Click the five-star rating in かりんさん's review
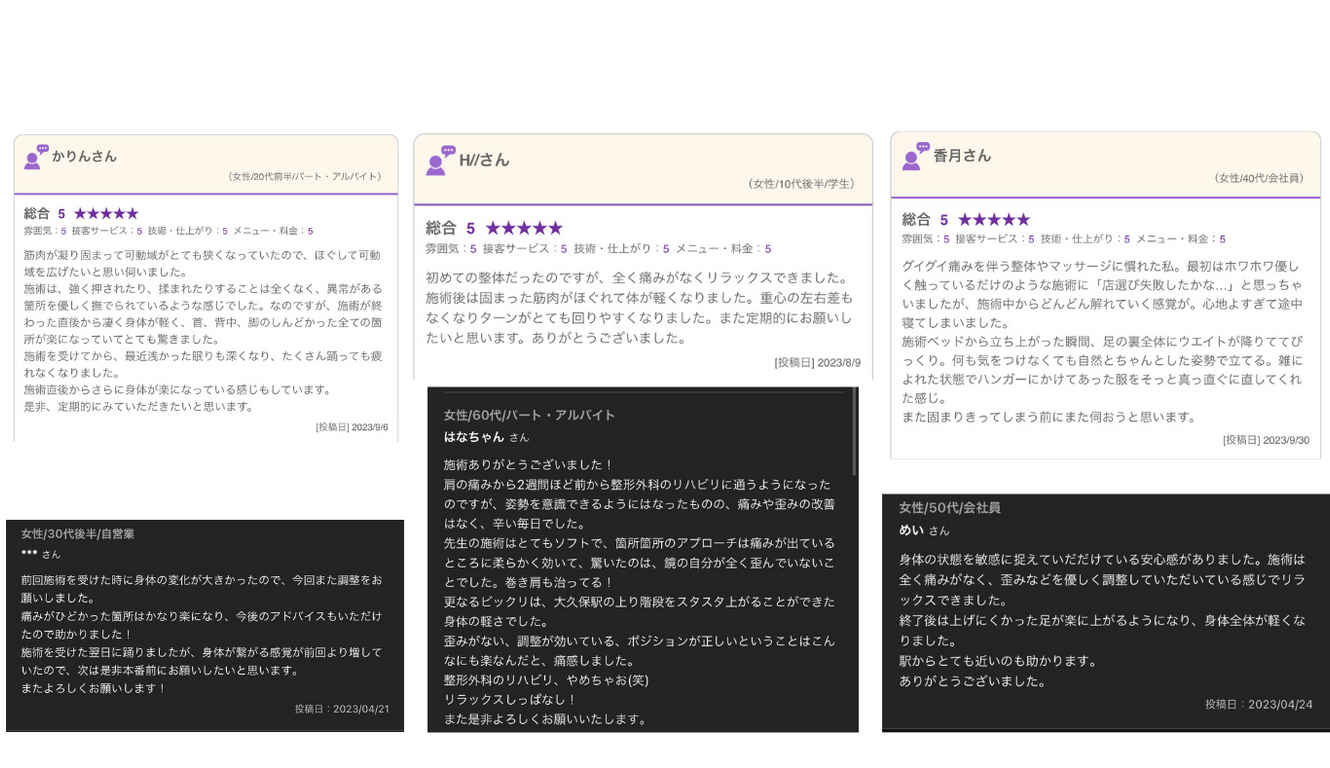 (x=106, y=214)
